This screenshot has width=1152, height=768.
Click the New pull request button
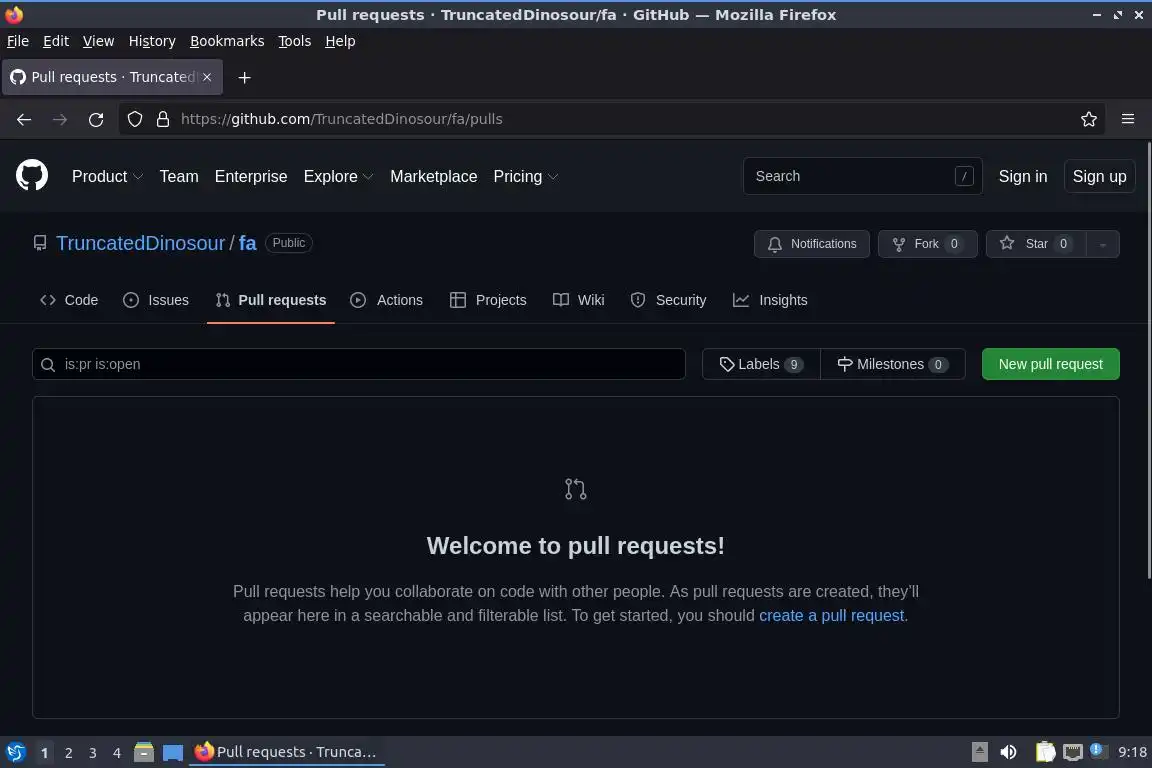pos(1050,365)
